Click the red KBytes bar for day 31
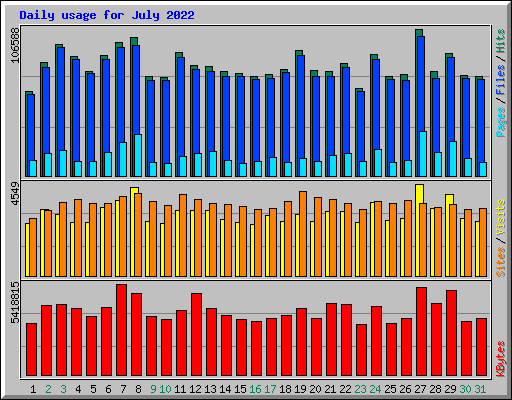The width and height of the screenshot is (512, 400). [481, 347]
